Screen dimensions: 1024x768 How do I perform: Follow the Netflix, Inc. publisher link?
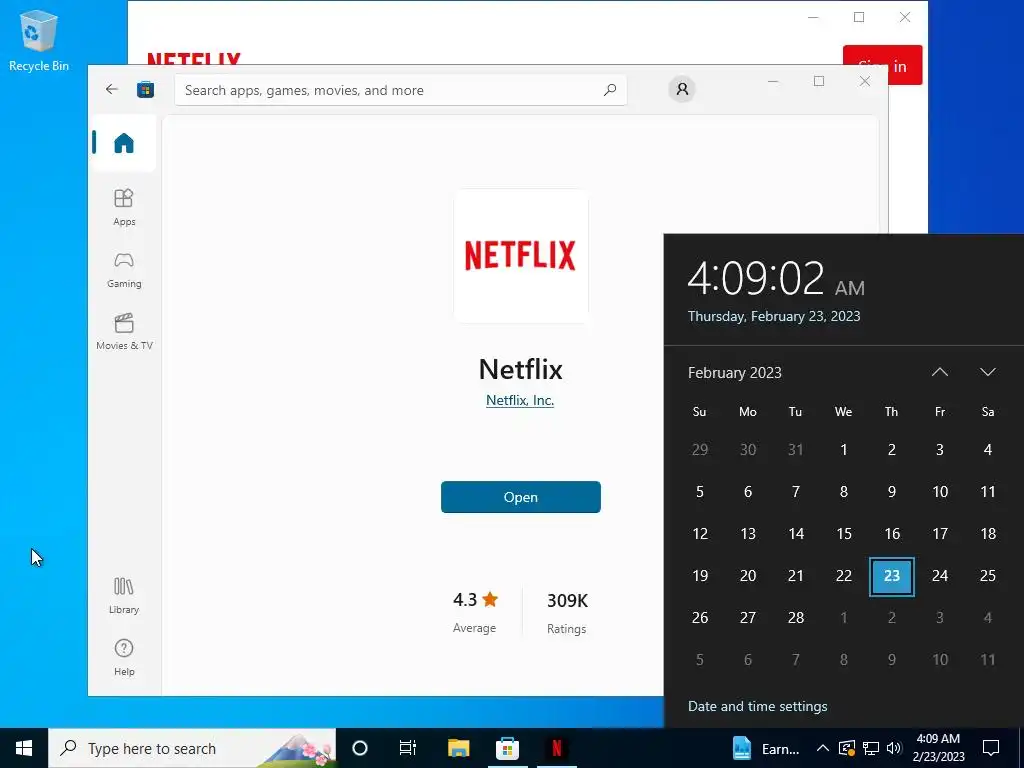point(520,400)
